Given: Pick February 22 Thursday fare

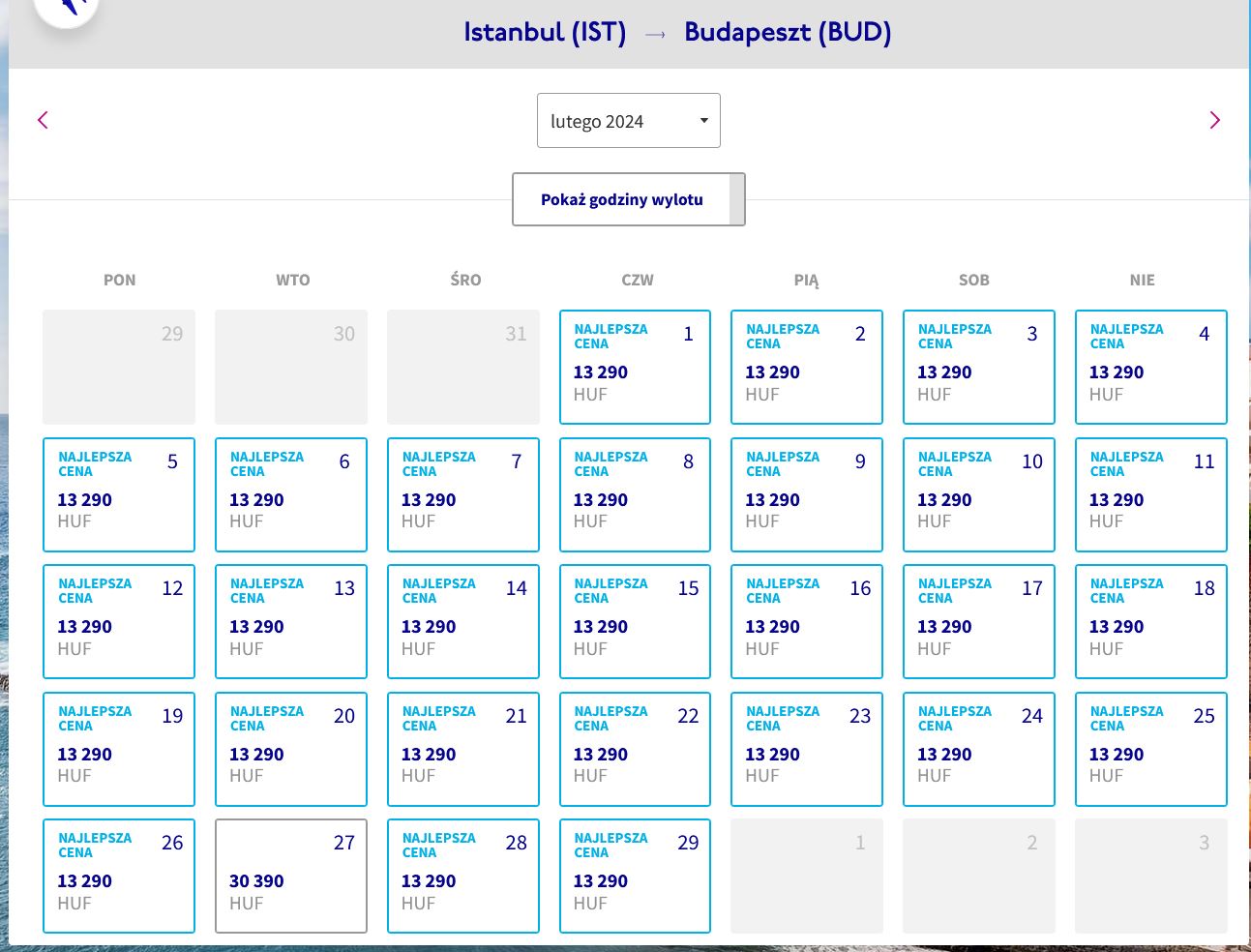Looking at the screenshot, I should coord(635,749).
